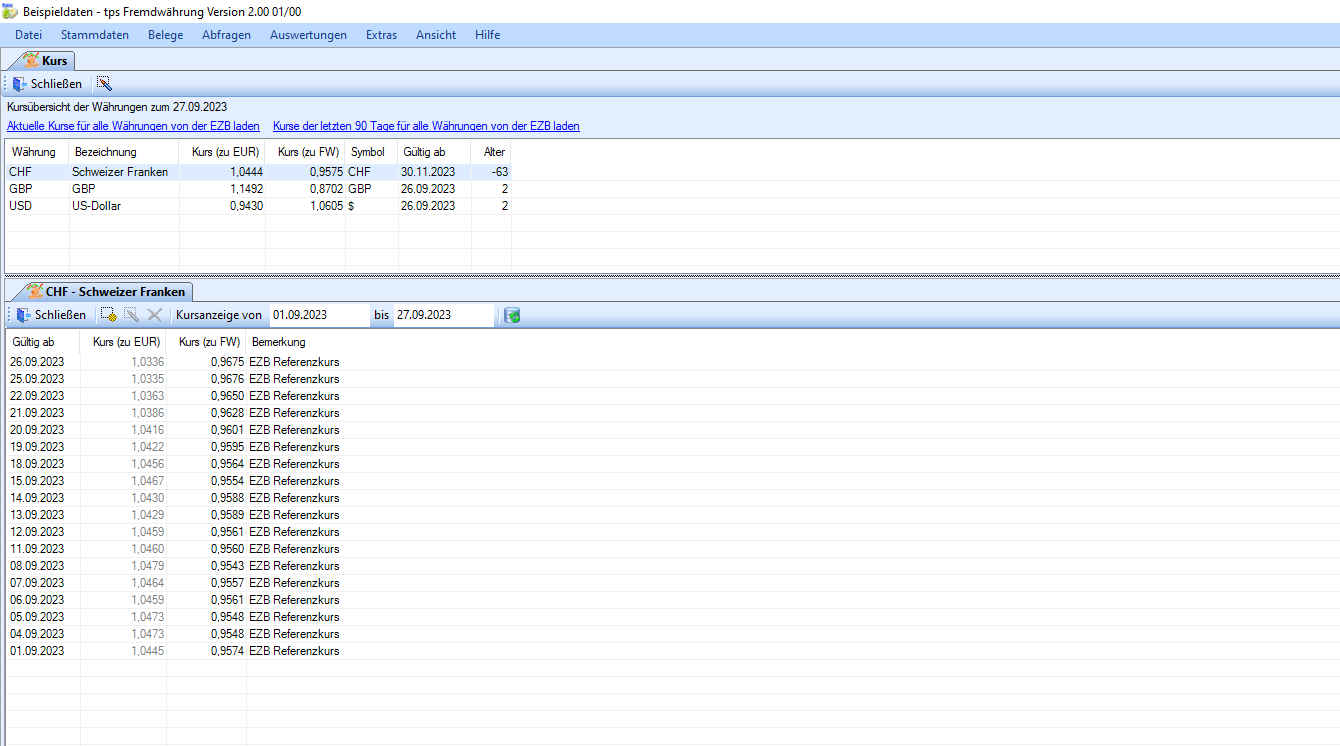Click the Kursanzeige von start date field
Screen dimensions: 1340x746
[317, 315]
